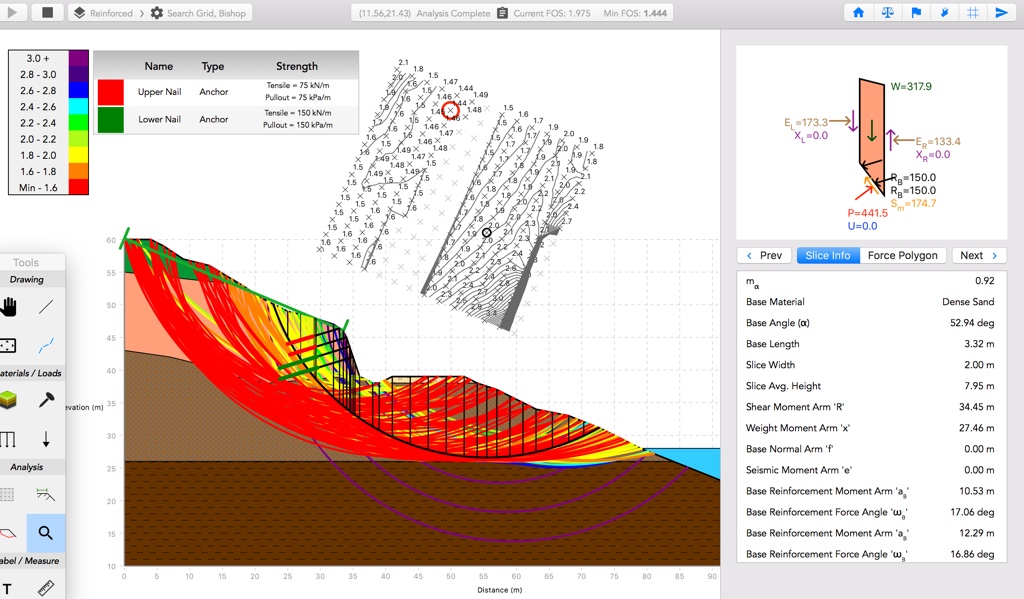
Task: Select the highlighted magnifier search tool
Action: click(x=46, y=533)
